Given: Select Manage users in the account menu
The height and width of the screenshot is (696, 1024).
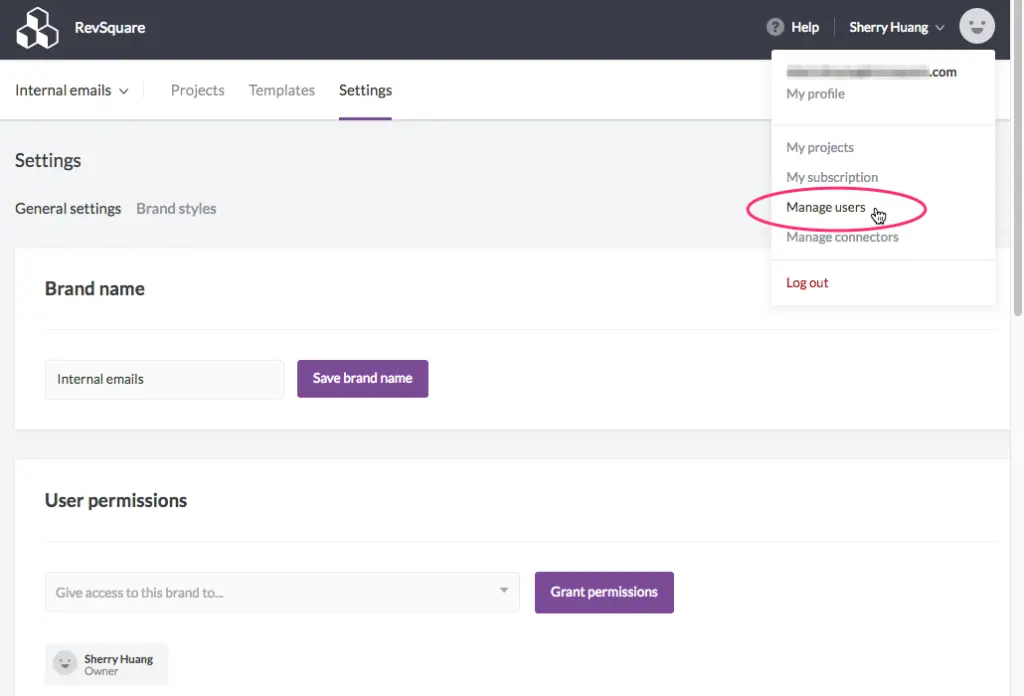Looking at the screenshot, I should point(825,208).
